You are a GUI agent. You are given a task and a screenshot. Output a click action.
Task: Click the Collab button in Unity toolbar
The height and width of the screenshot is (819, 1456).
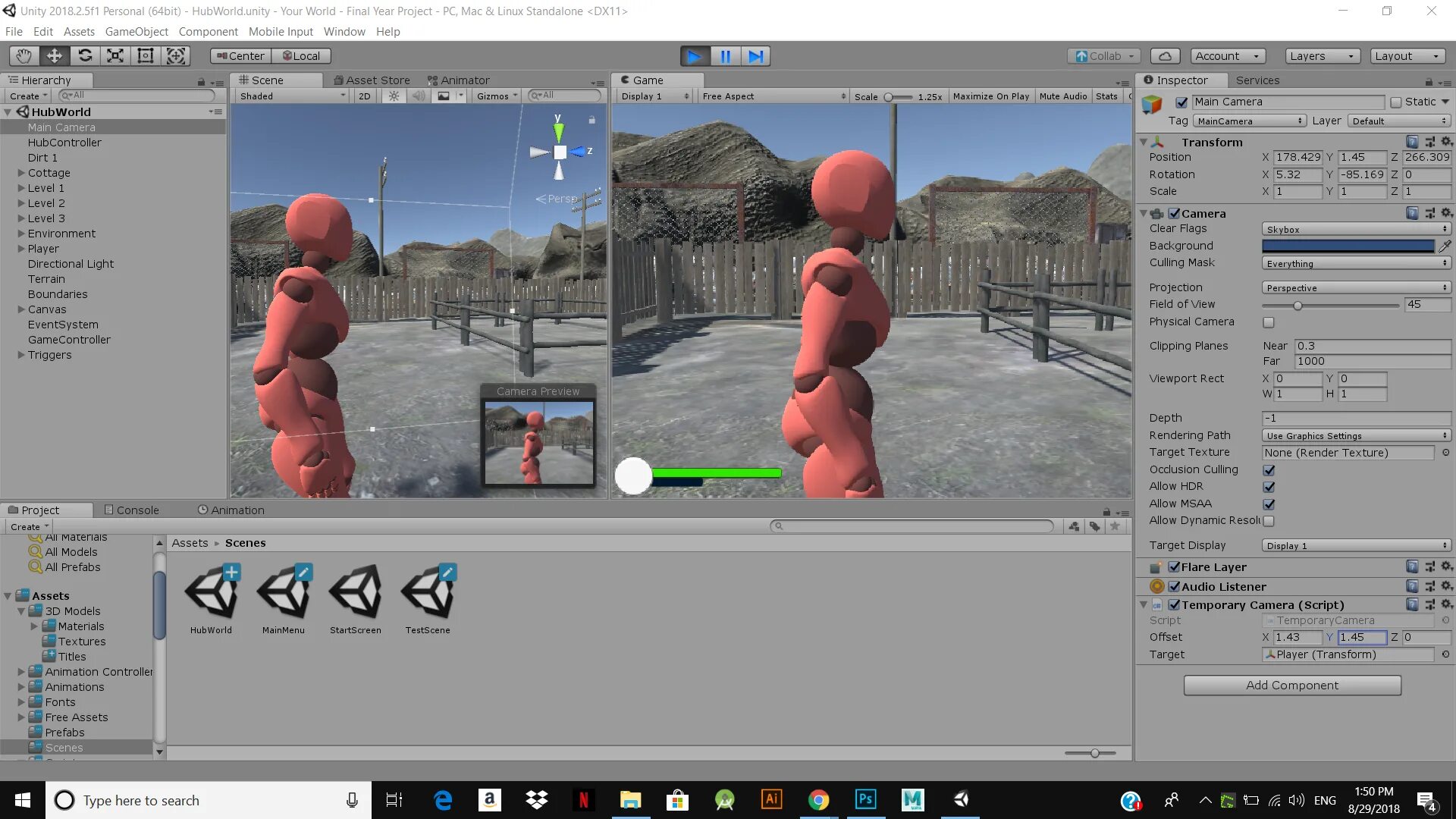click(x=1101, y=55)
